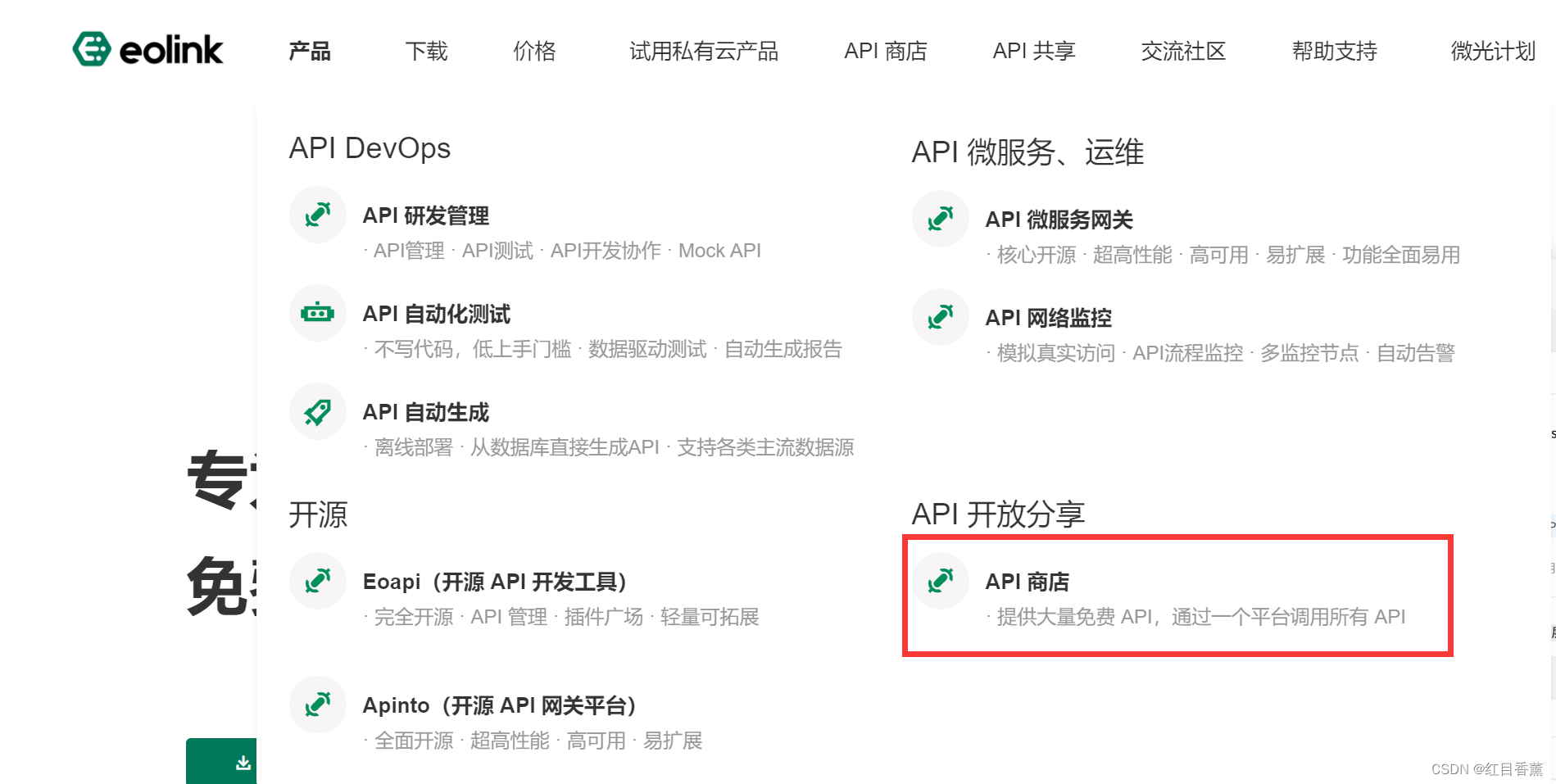Open the API 研发管理 link
Viewport: 1556px width, 784px height.
[426, 215]
